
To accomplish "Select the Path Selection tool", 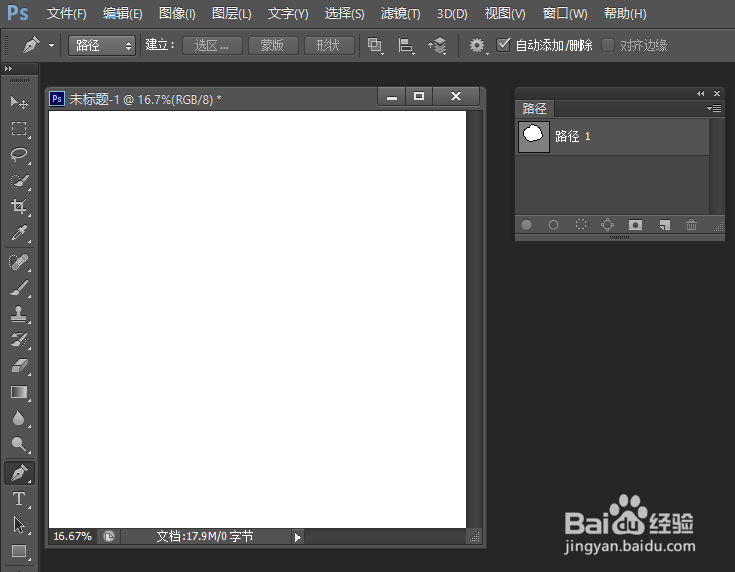I will 19,525.
